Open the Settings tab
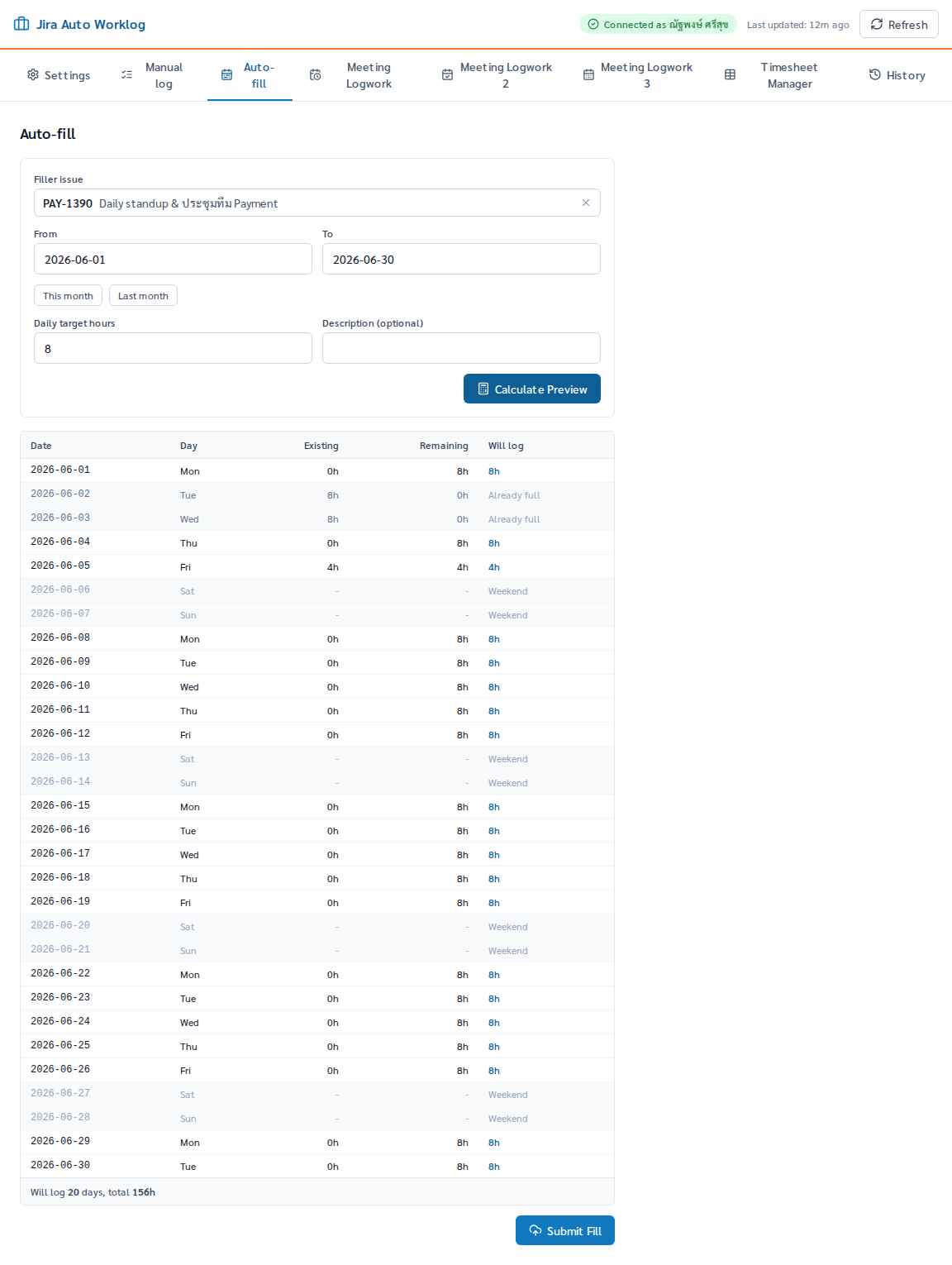 [58, 75]
